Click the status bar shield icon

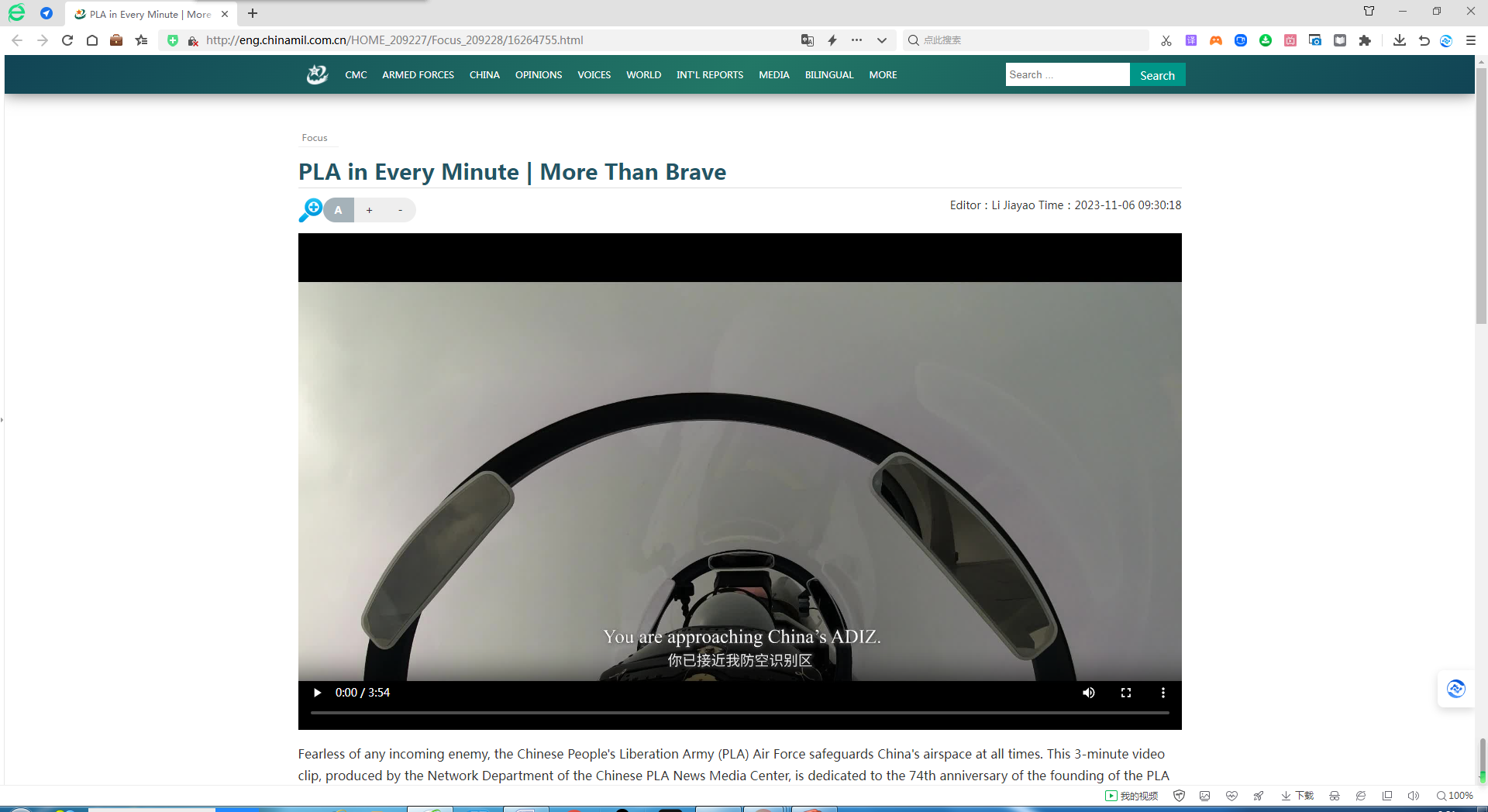click(x=1180, y=796)
